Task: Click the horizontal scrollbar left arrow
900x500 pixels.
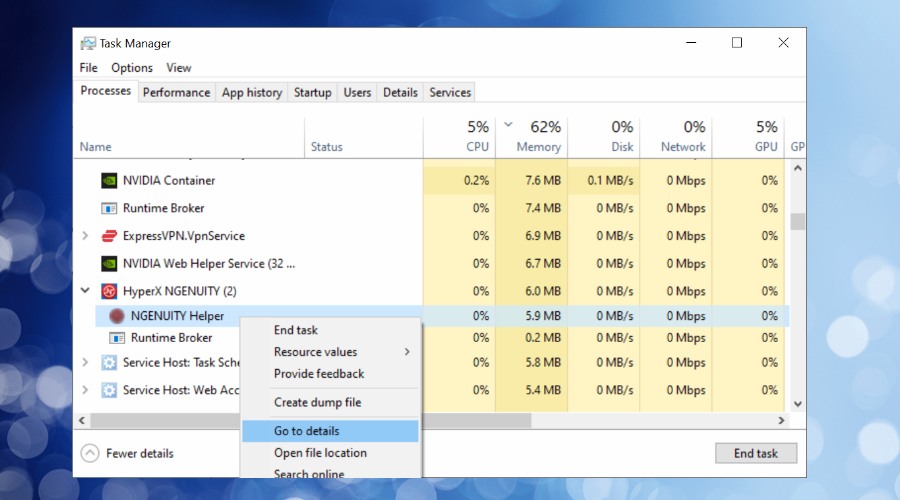Action: tap(82, 421)
